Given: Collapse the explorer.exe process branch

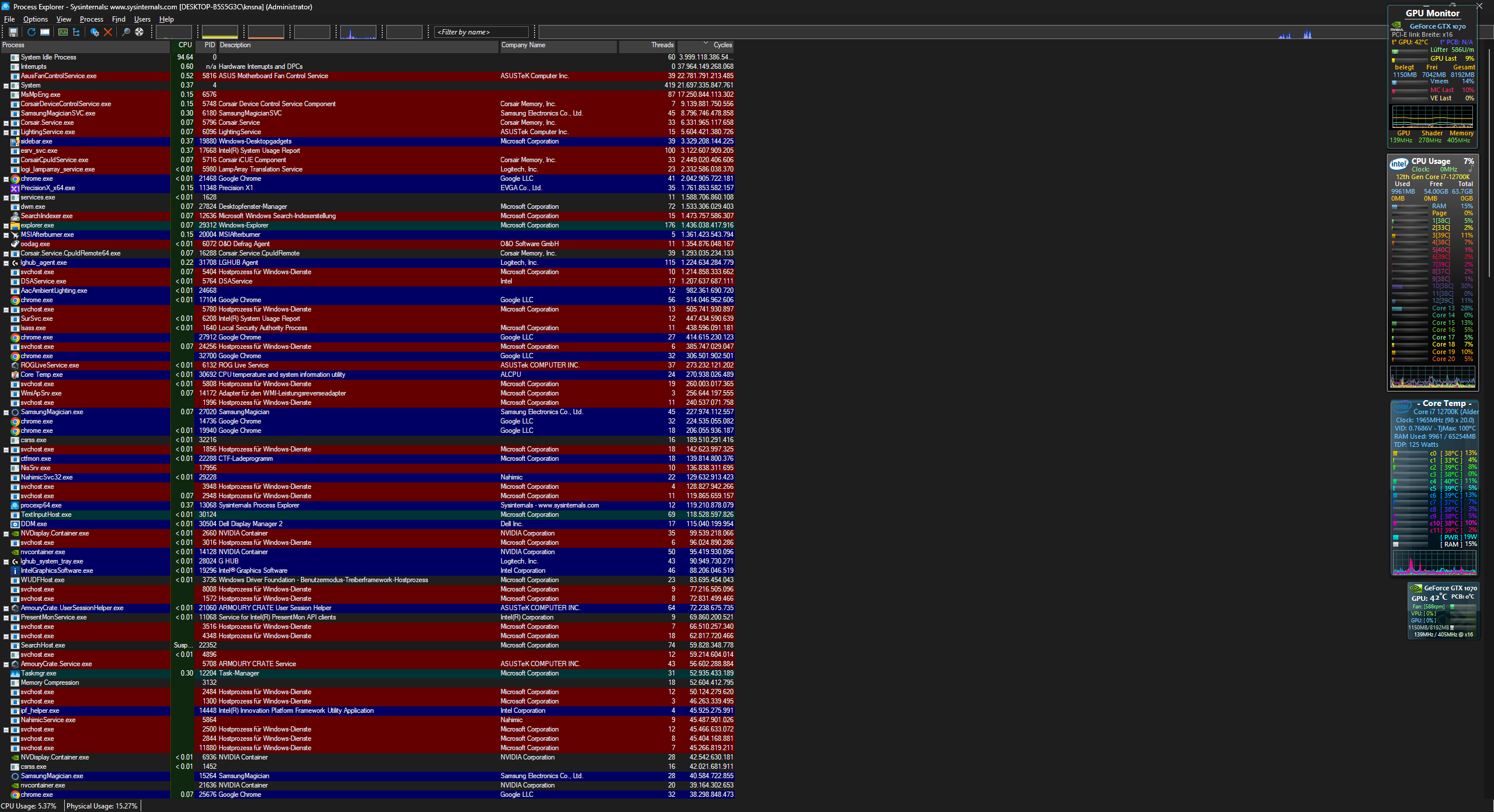Looking at the screenshot, I should [x=5, y=225].
